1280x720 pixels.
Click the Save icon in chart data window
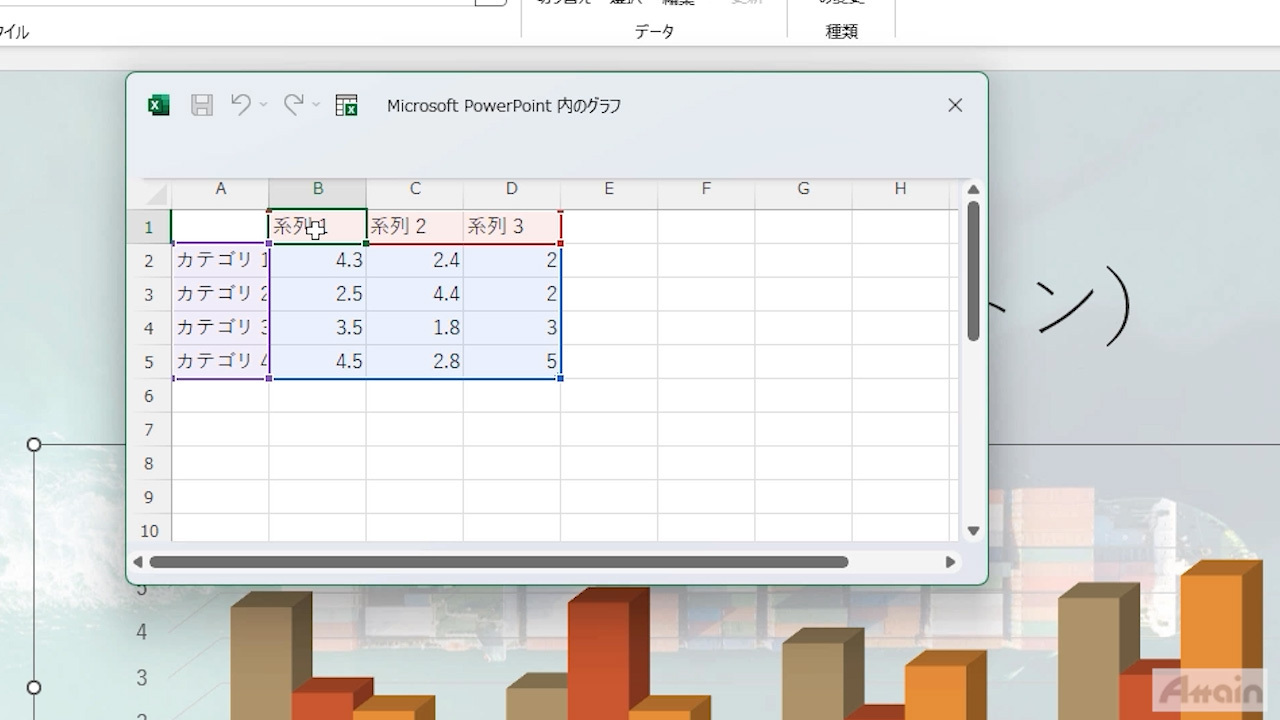pos(202,105)
